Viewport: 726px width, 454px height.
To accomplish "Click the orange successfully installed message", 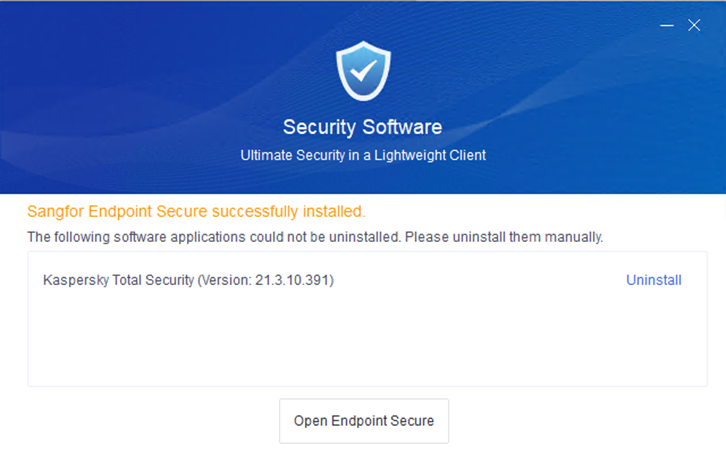I will pos(196,212).
